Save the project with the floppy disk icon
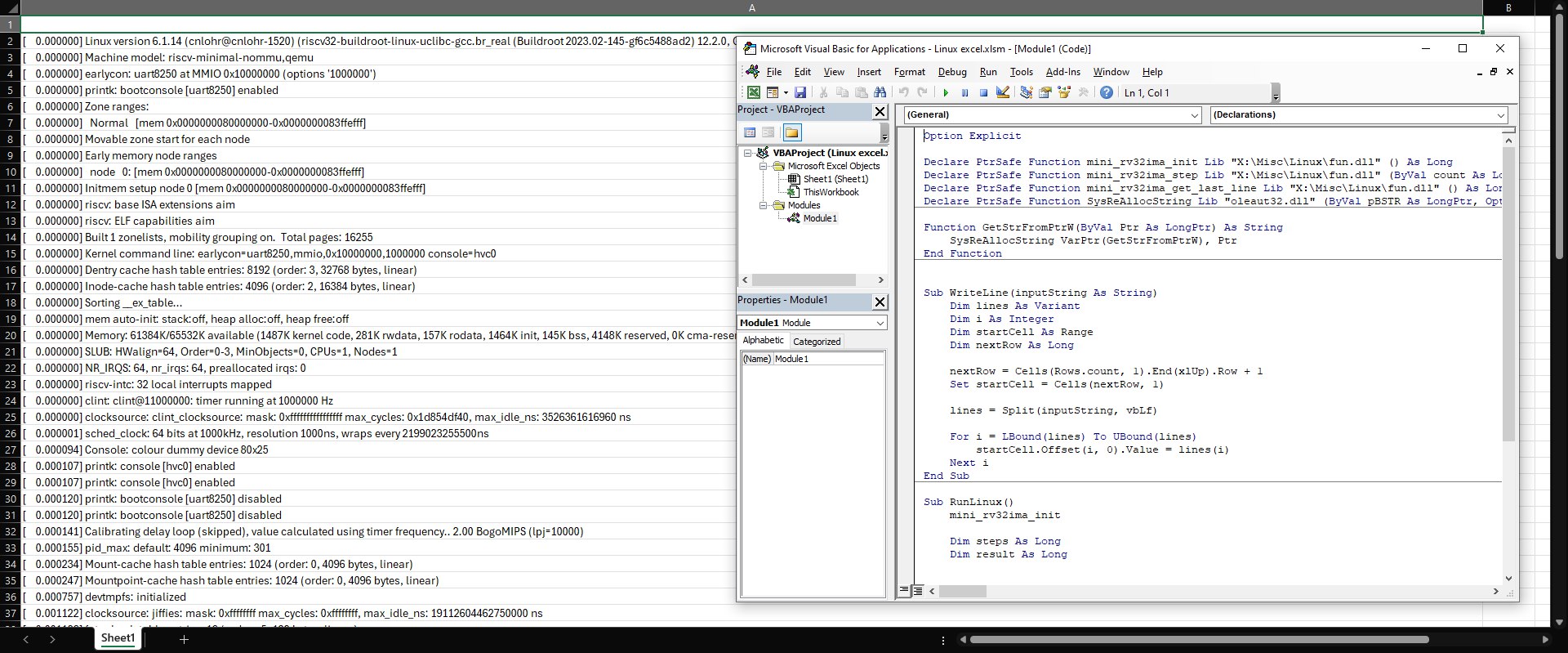The width and height of the screenshot is (1568, 653). click(800, 93)
